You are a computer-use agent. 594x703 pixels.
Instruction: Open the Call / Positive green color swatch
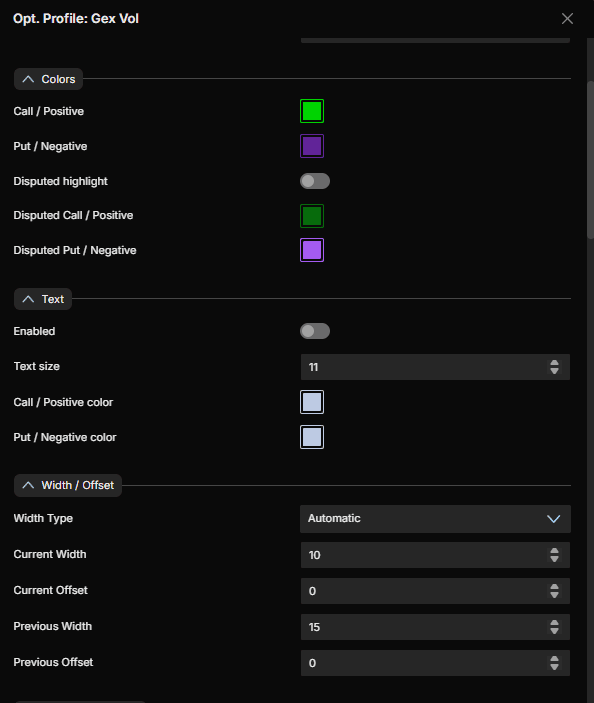click(312, 111)
